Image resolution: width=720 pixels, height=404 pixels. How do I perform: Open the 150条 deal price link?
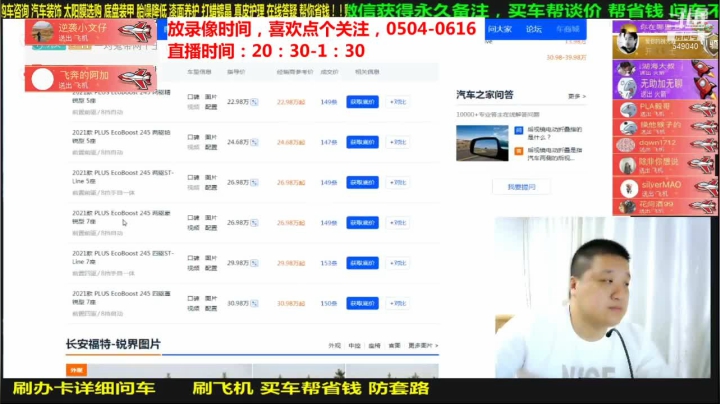[329, 303]
